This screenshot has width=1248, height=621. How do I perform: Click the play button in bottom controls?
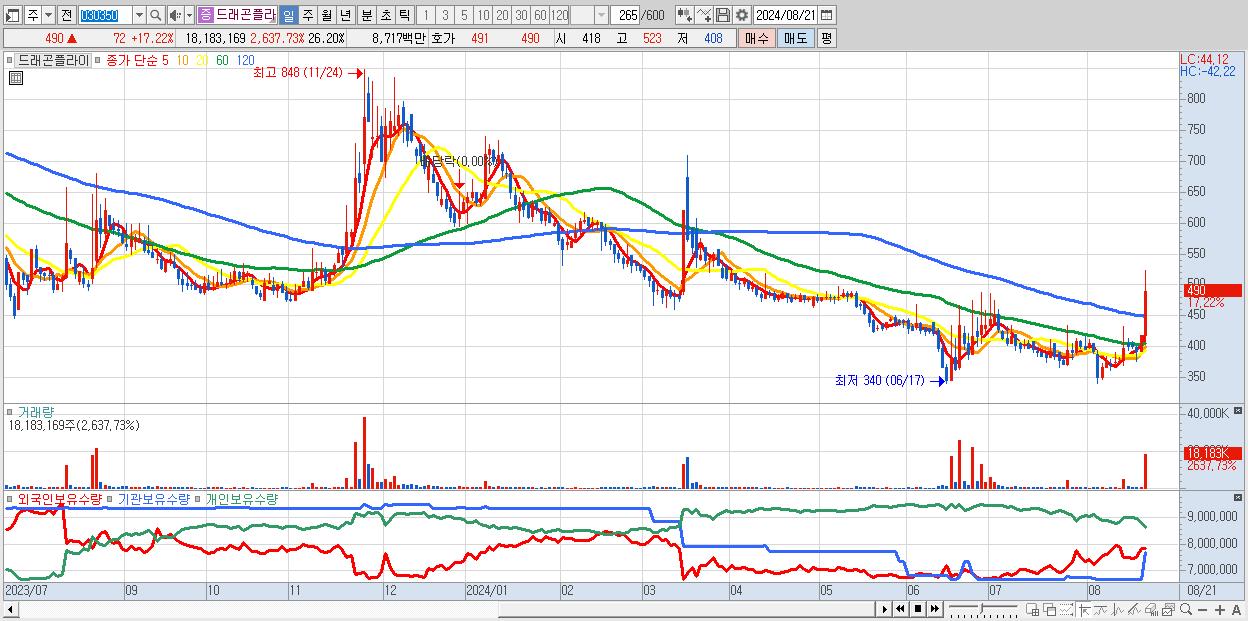(884, 609)
